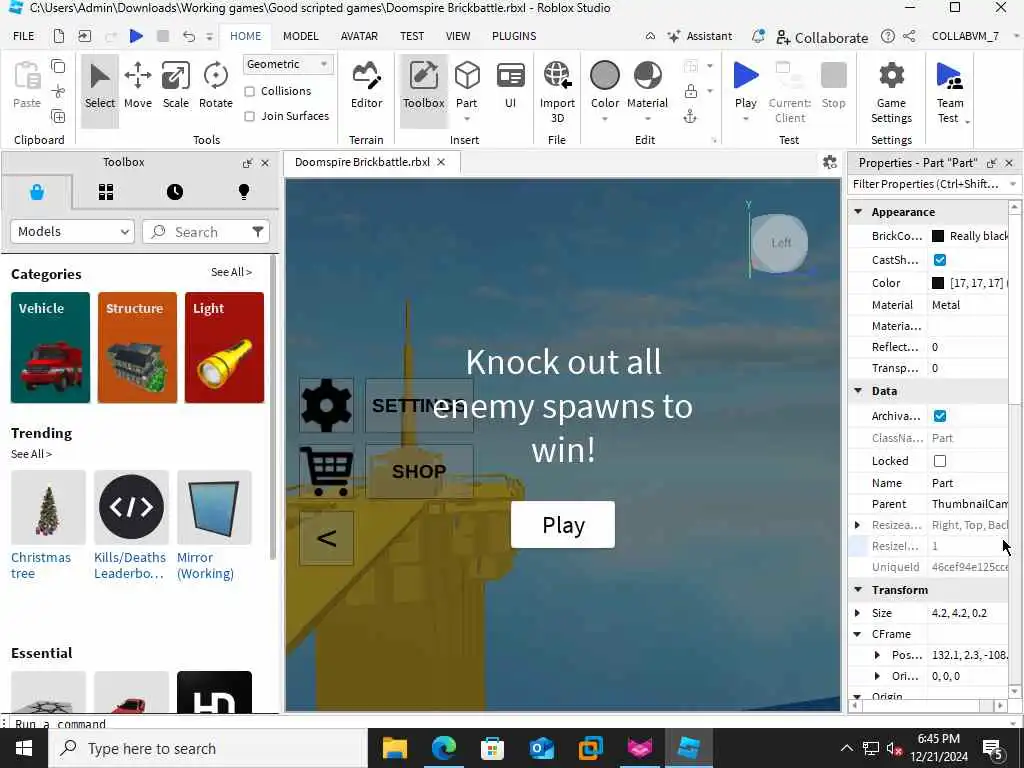Click the white Play button in viewport
Viewport: 1024px width, 768px height.
pyautogui.click(x=563, y=524)
